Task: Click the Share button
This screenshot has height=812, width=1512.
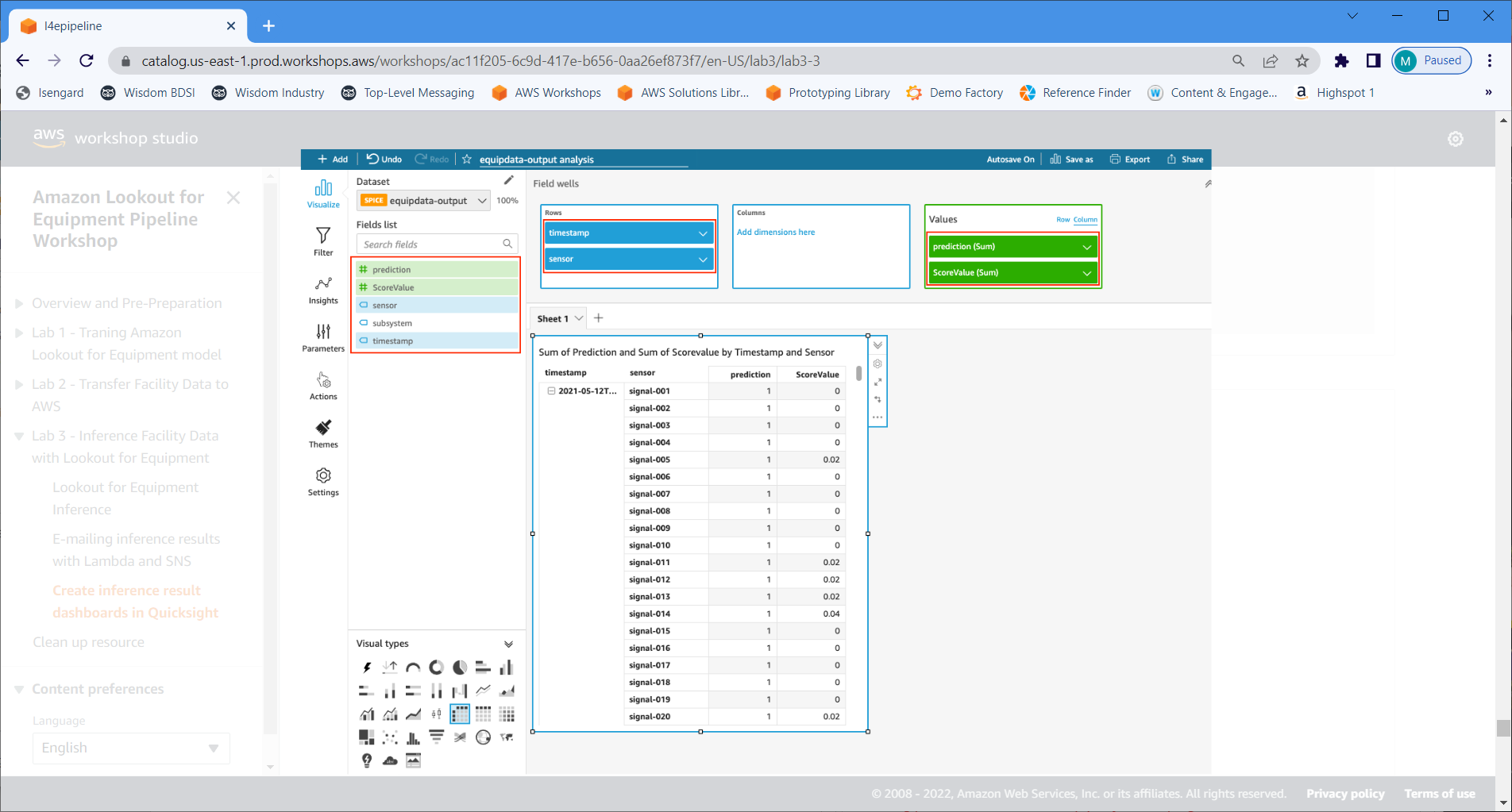Action: pos(1185,160)
